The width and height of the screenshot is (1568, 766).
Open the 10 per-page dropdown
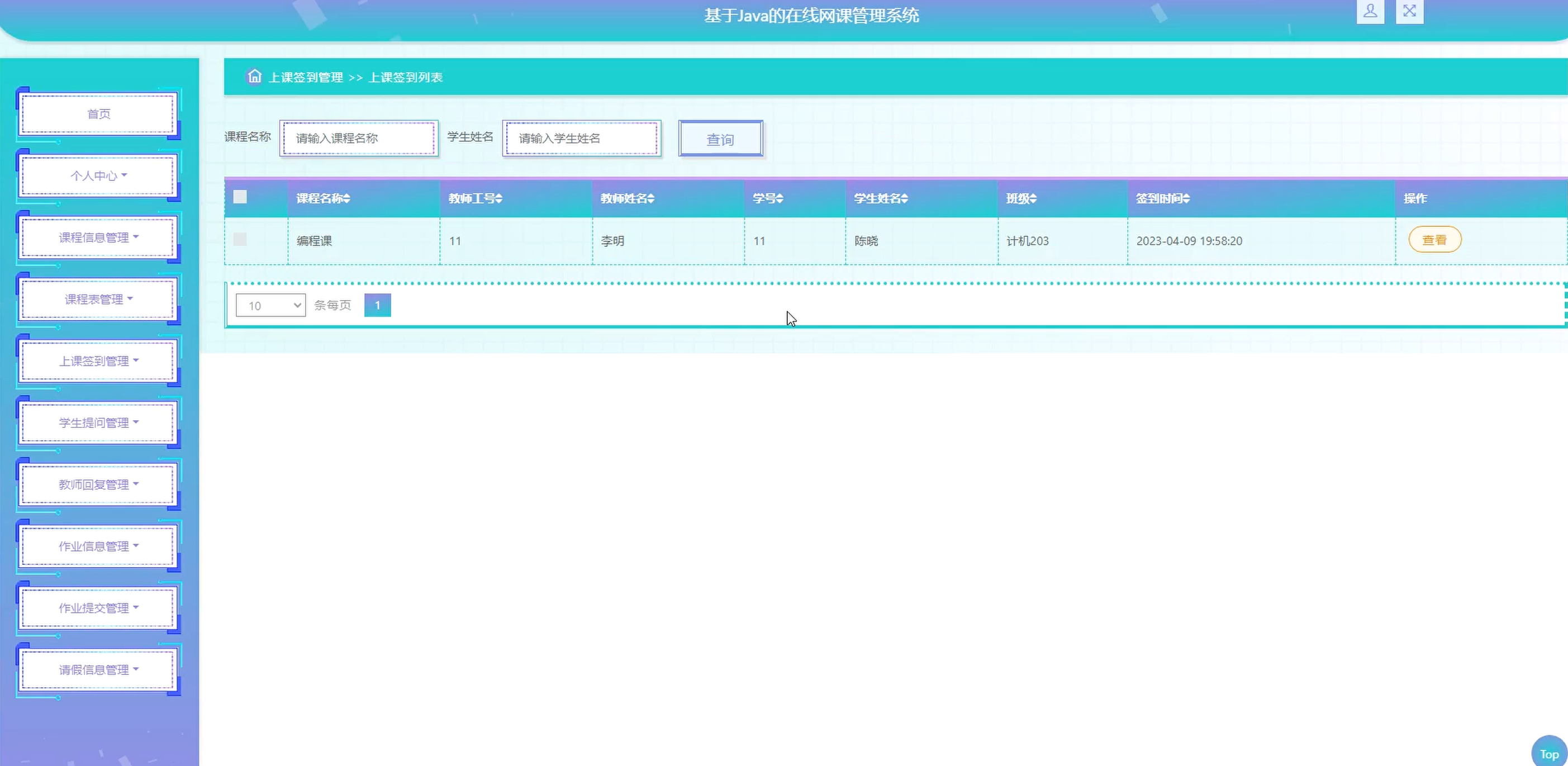pyautogui.click(x=271, y=306)
